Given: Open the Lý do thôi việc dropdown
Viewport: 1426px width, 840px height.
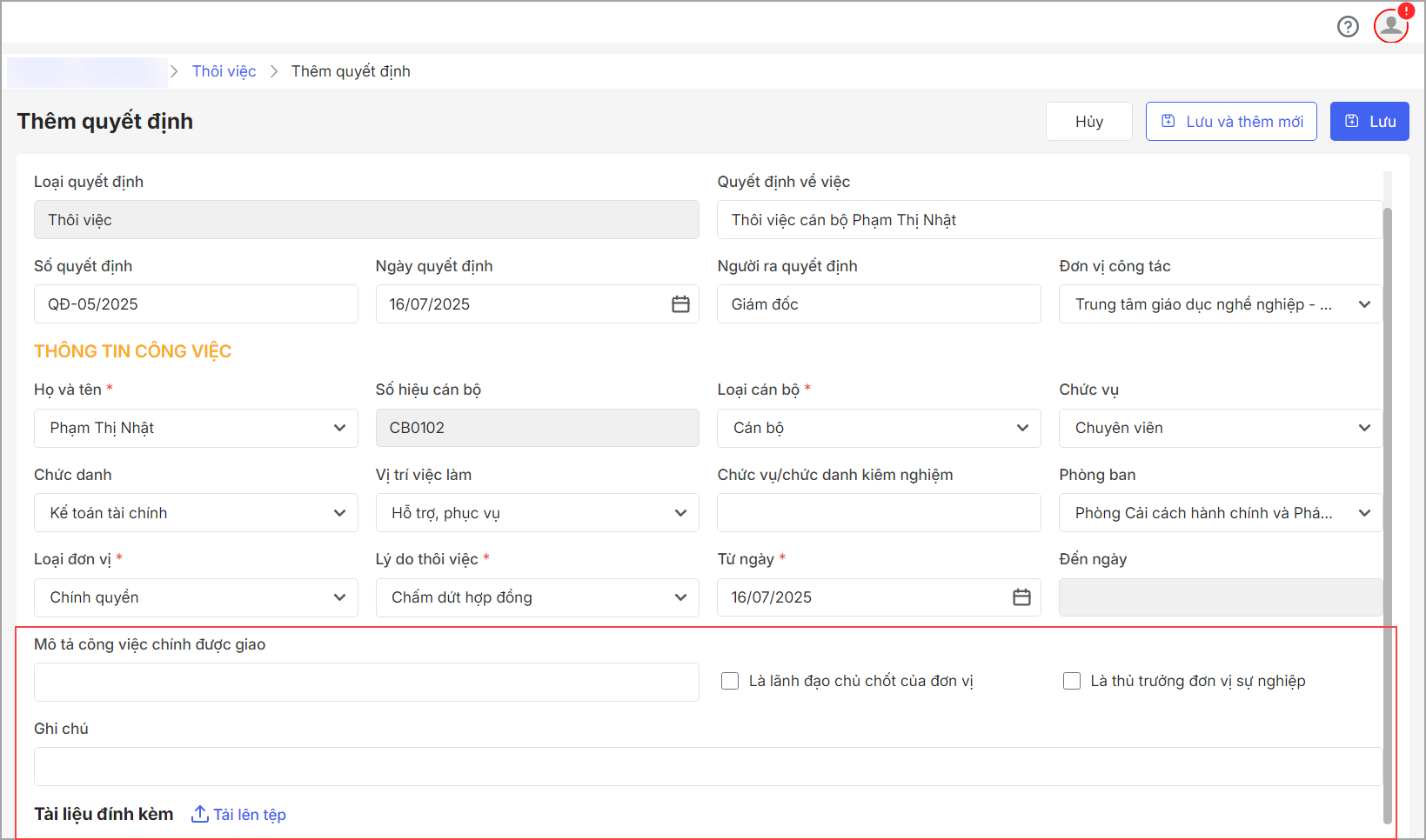Looking at the screenshot, I should 680,597.
